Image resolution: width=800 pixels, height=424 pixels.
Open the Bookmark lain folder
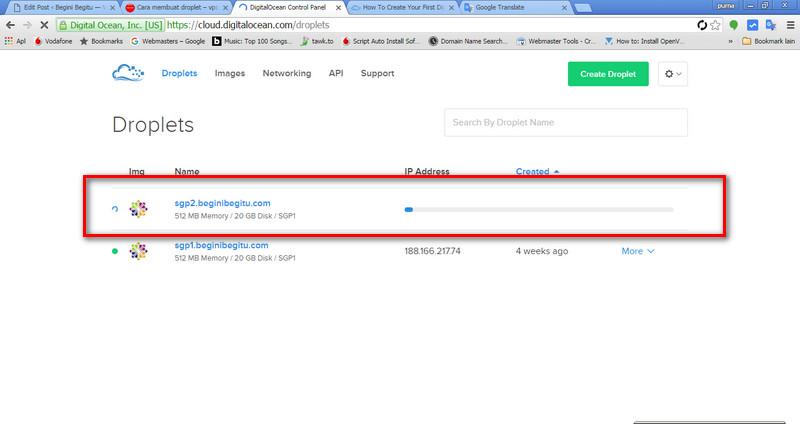pos(769,41)
